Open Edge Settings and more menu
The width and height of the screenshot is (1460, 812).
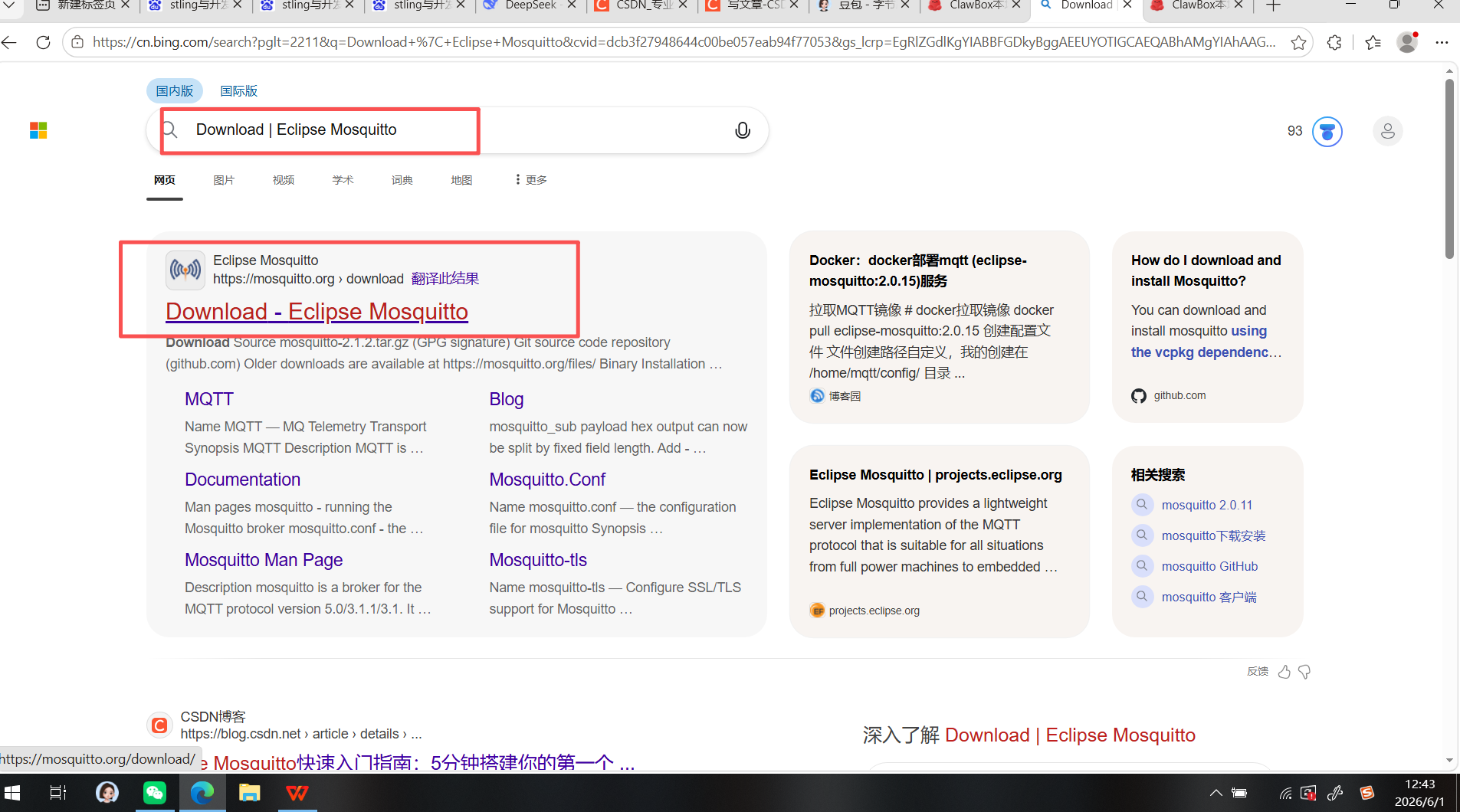coord(1442,42)
